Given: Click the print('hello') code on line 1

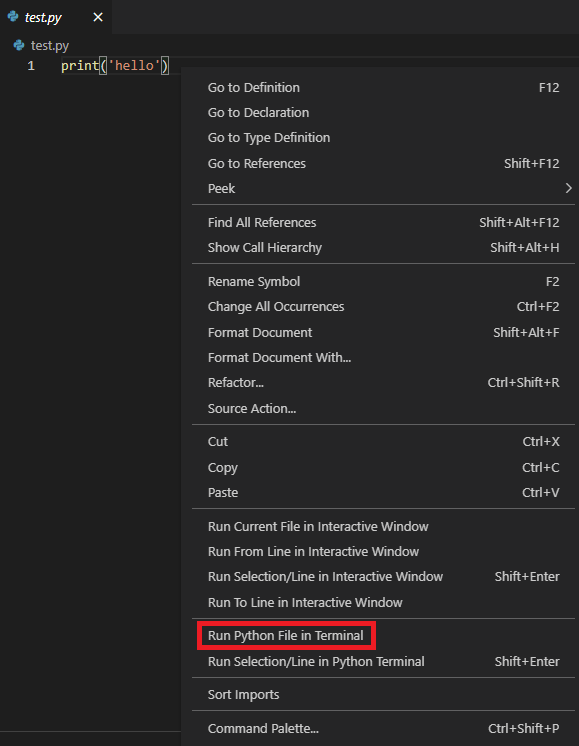Looking at the screenshot, I should [x=115, y=66].
